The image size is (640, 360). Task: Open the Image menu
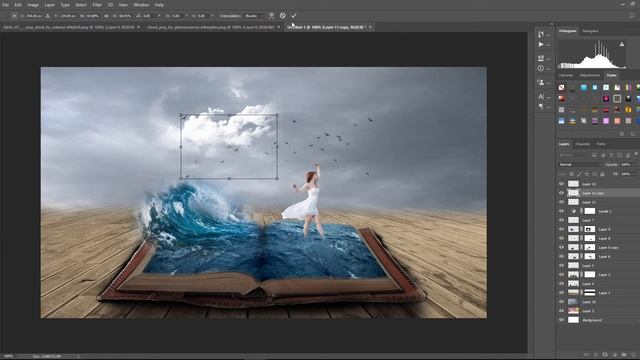33,5
